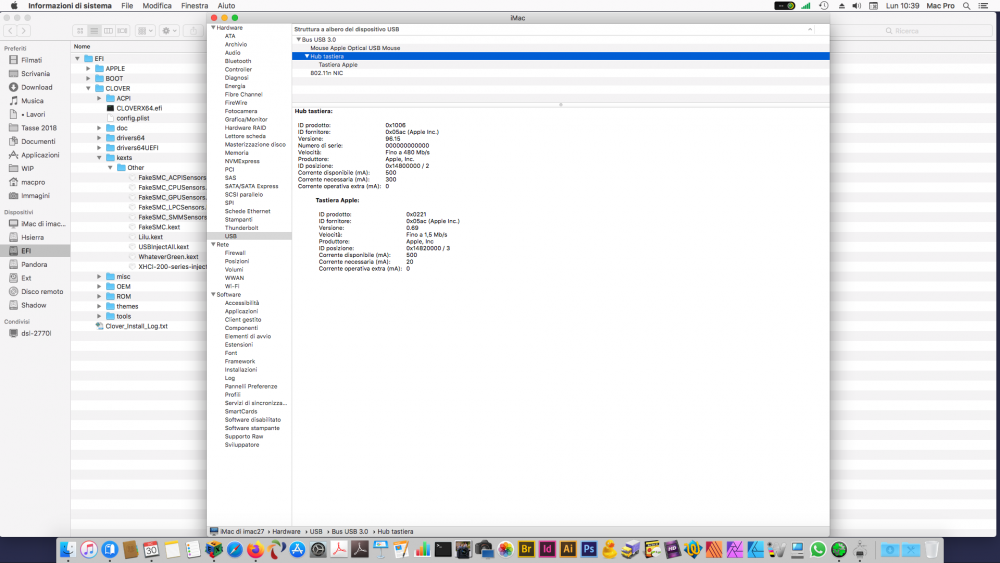This screenshot has width=1000, height=563.
Task: Collapse the Hardware section
Action: point(213,27)
